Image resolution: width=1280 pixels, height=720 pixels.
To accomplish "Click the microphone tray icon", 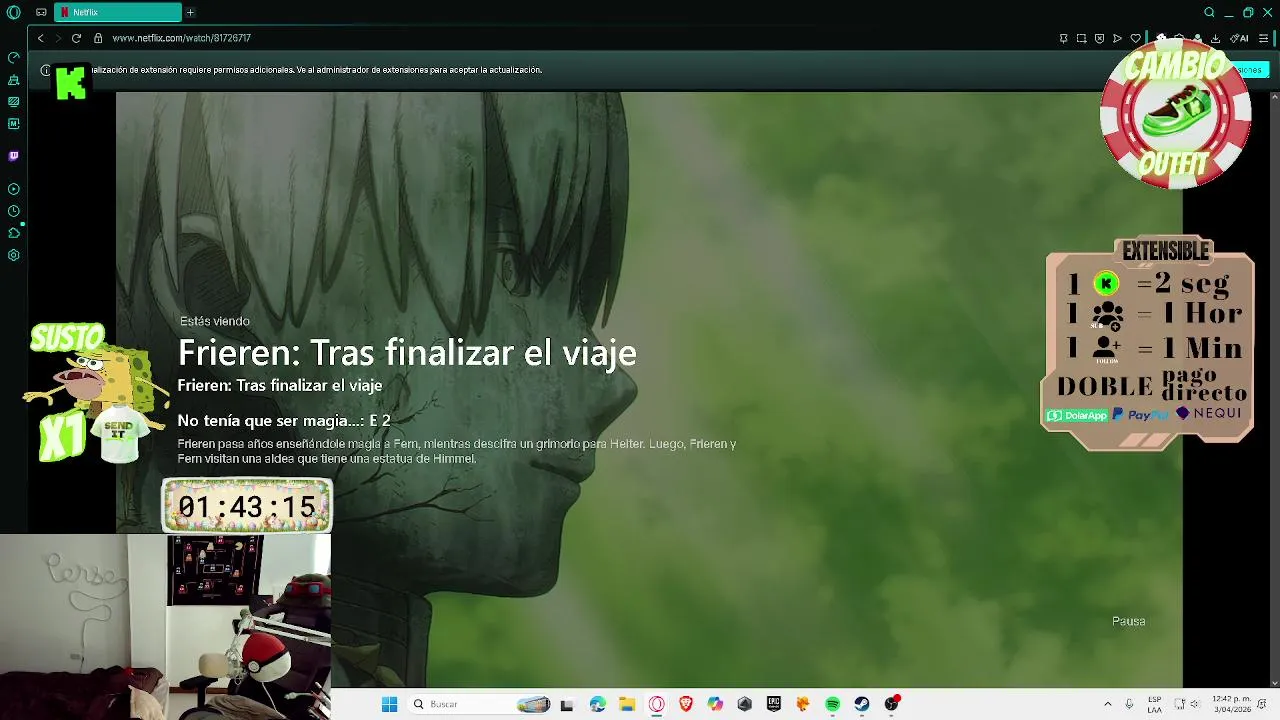I will tap(1129, 704).
